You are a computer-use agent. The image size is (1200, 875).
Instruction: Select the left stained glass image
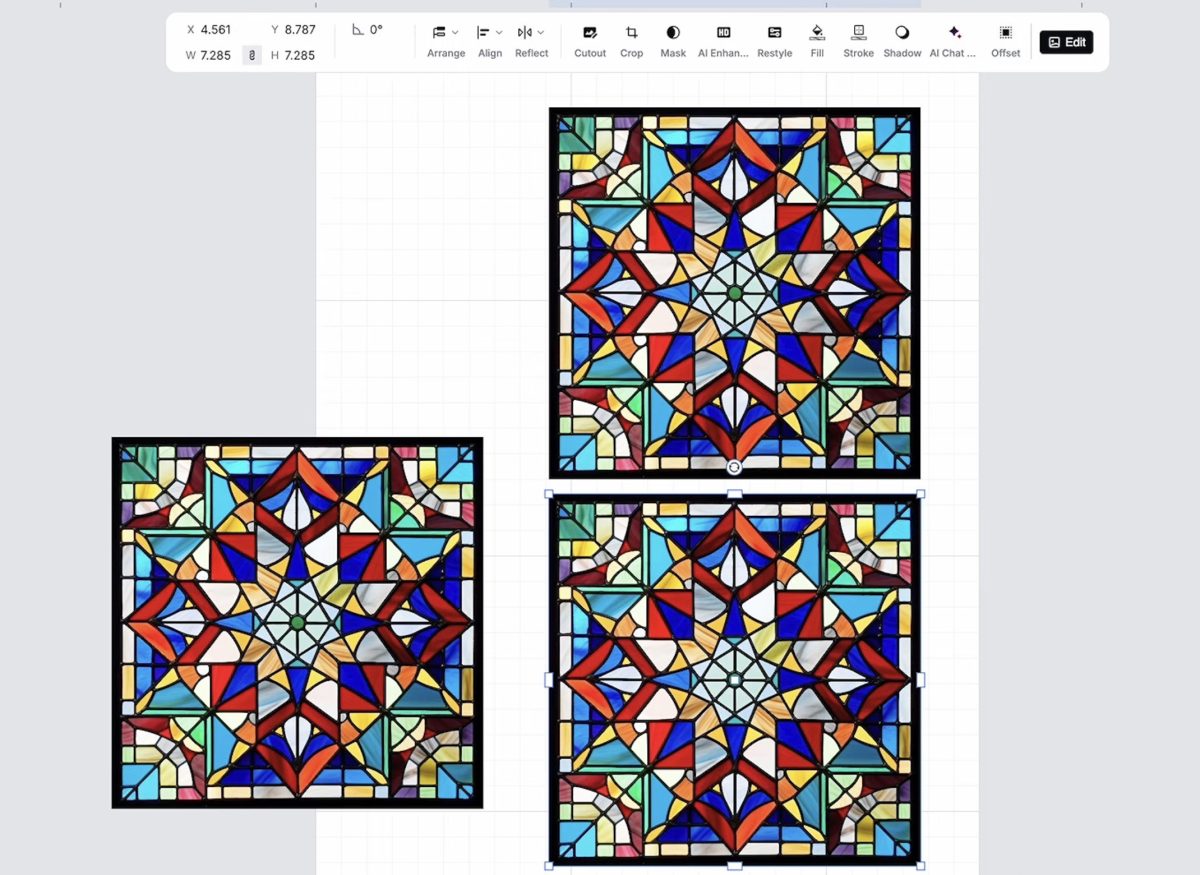point(297,622)
